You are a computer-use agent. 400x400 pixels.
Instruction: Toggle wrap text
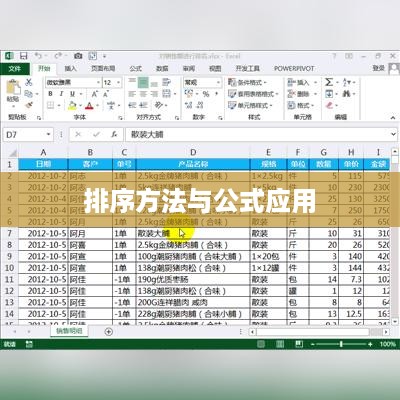166,82
